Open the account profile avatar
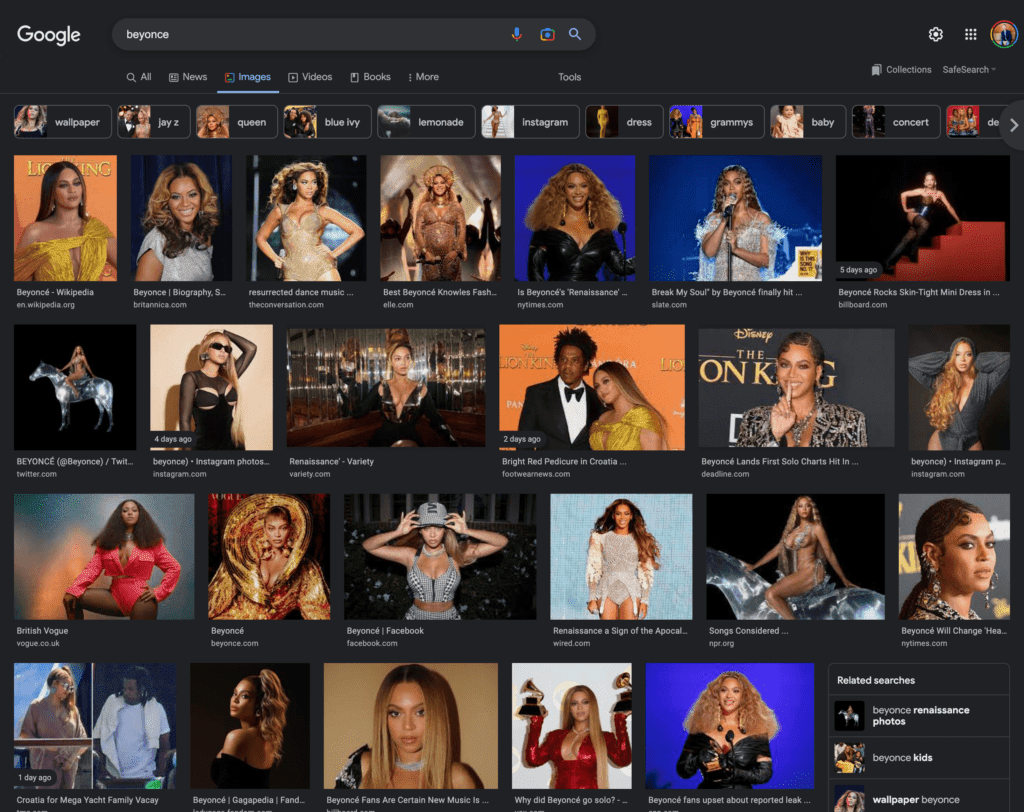This screenshot has height=812, width=1024. coord(1003,34)
